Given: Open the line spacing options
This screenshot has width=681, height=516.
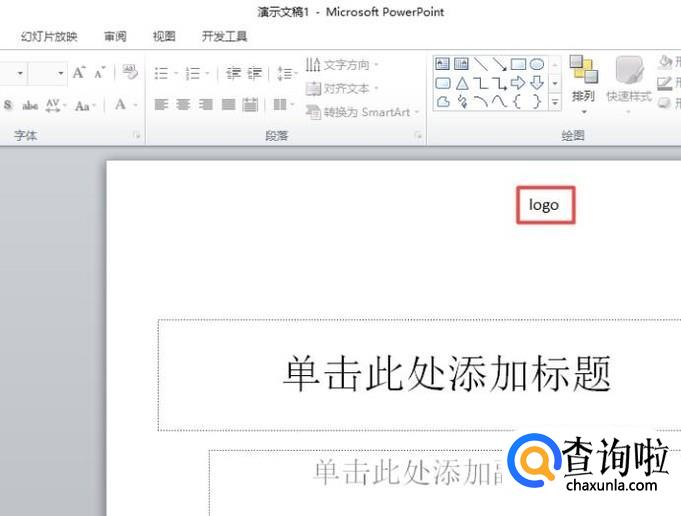Looking at the screenshot, I should [286, 73].
